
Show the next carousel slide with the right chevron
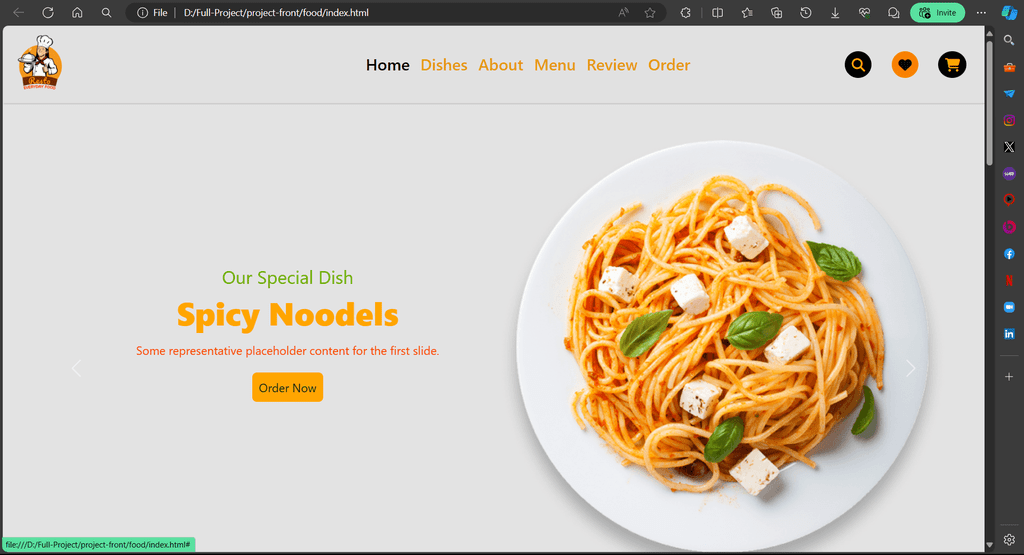click(910, 368)
